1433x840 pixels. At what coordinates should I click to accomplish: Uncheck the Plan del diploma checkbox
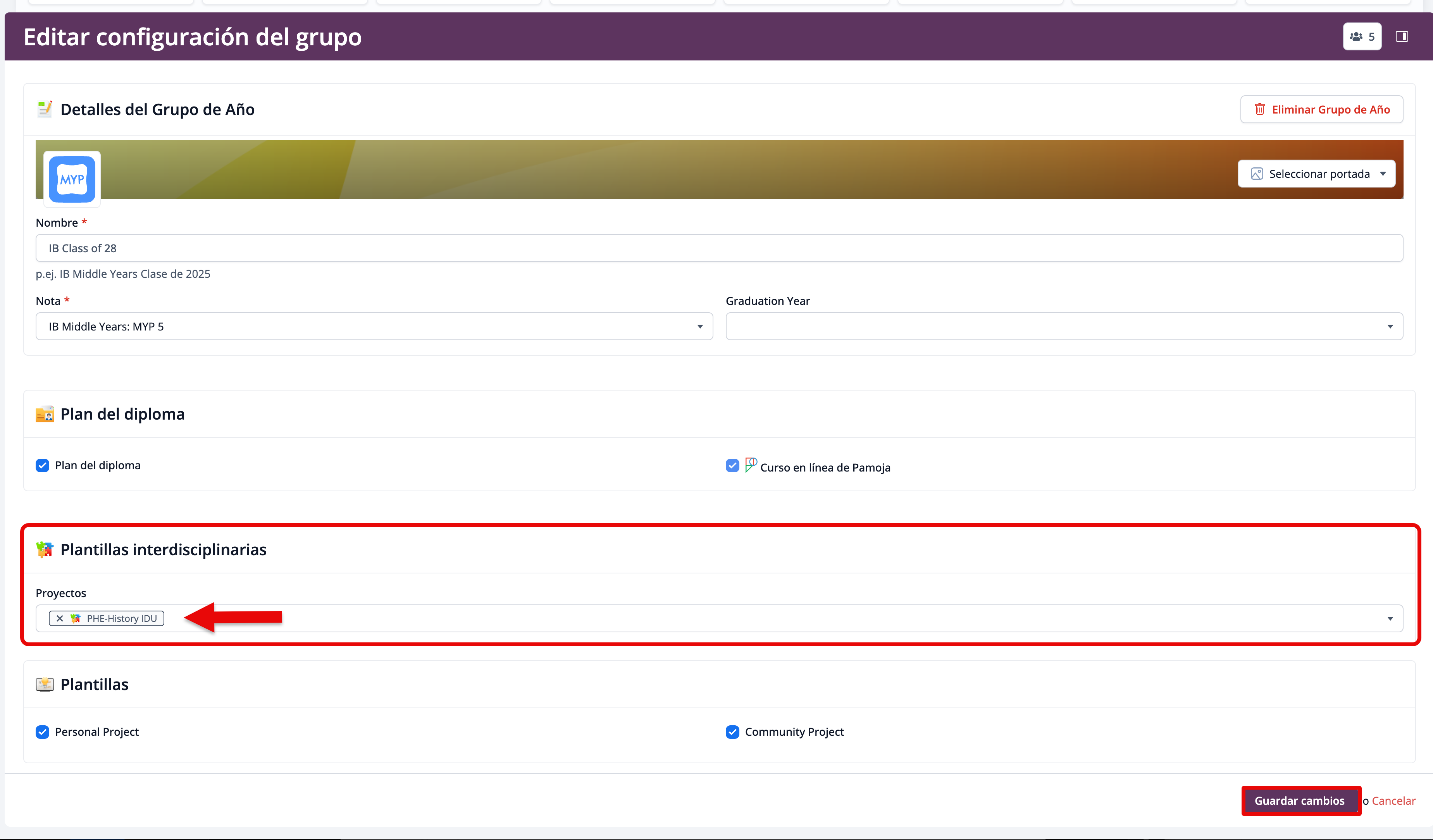(43, 466)
